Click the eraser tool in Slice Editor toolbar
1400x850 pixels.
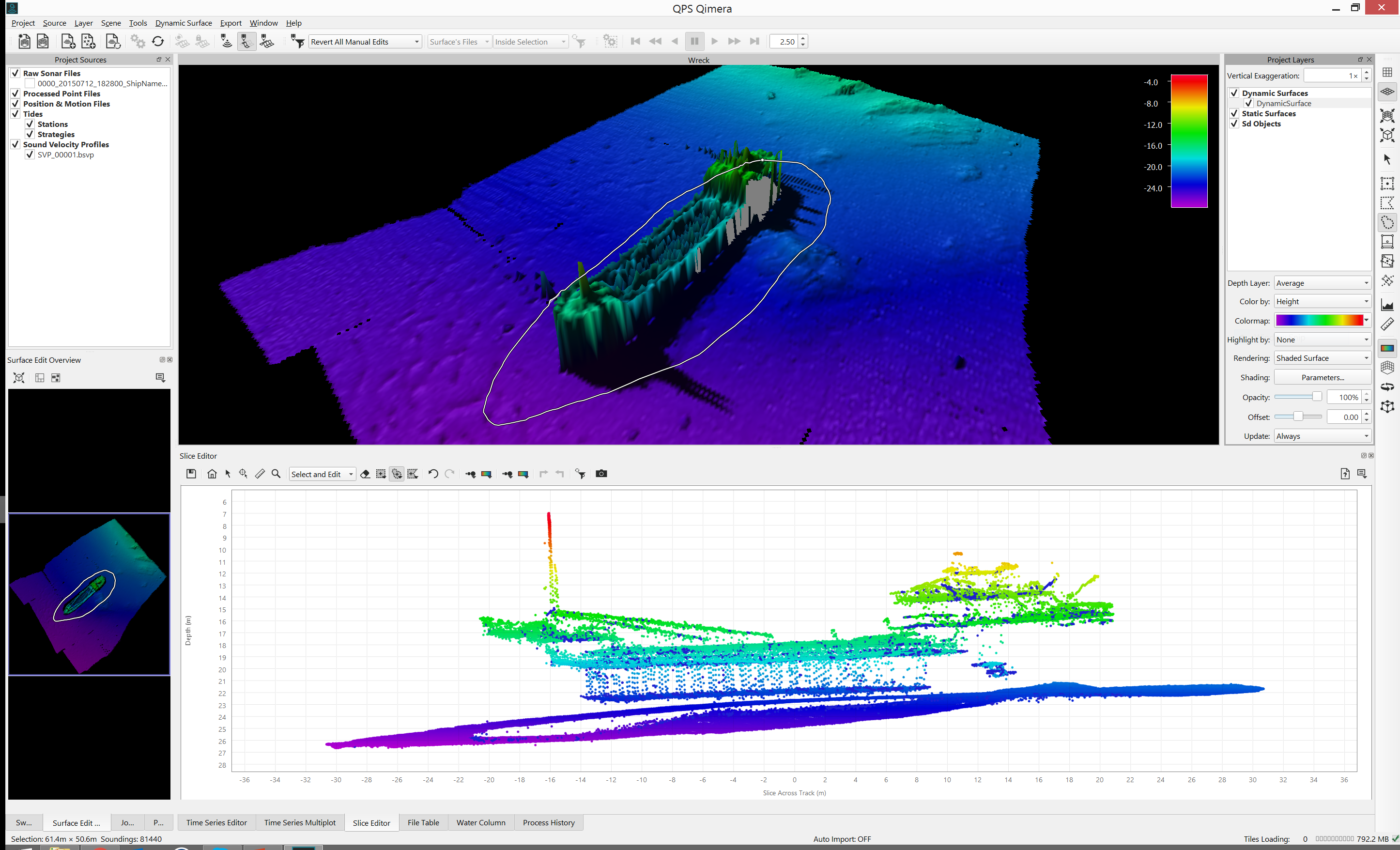pyautogui.click(x=365, y=474)
